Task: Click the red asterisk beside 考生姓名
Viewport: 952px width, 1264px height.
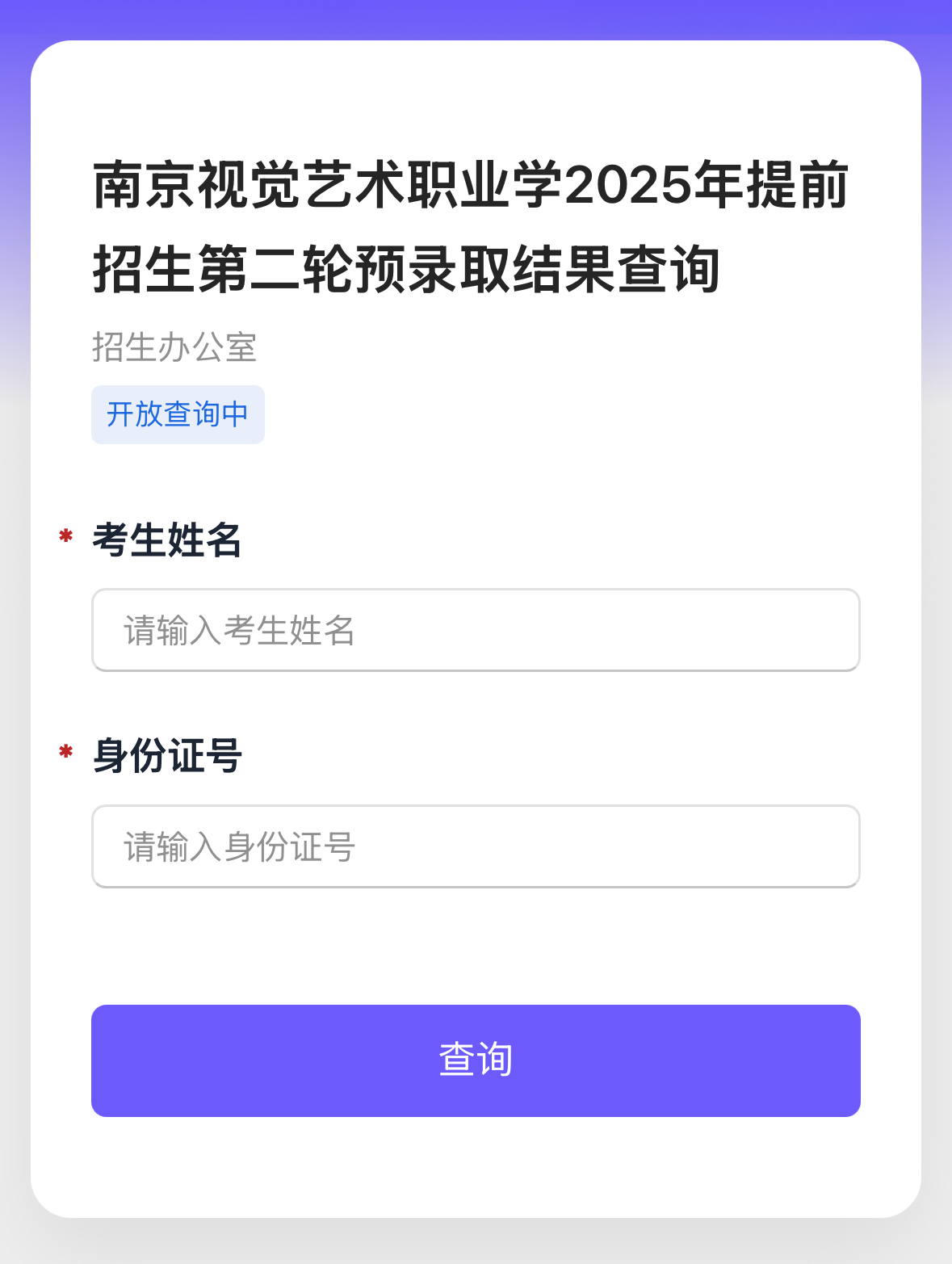Action: pyautogui.click(x=66, y=536)
